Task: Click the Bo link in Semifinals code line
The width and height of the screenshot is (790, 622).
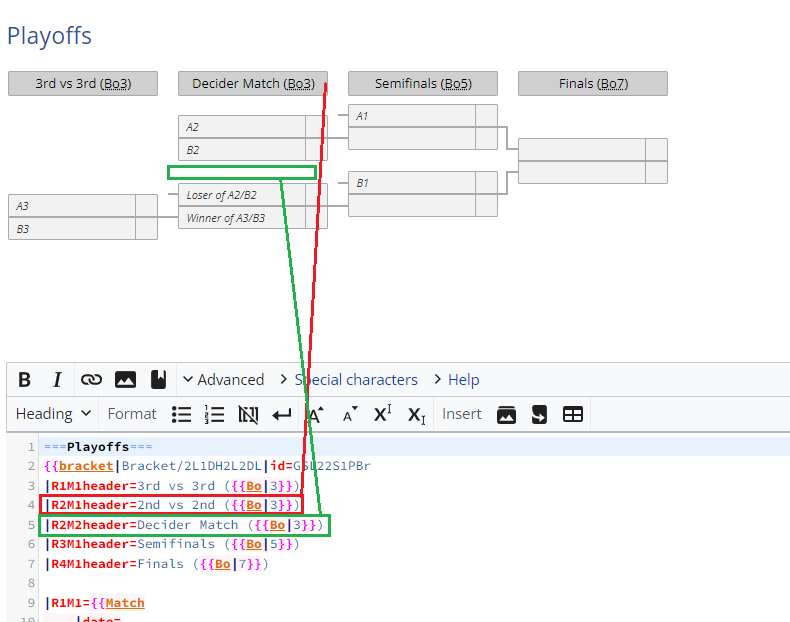Action: (x=253, y=544)
